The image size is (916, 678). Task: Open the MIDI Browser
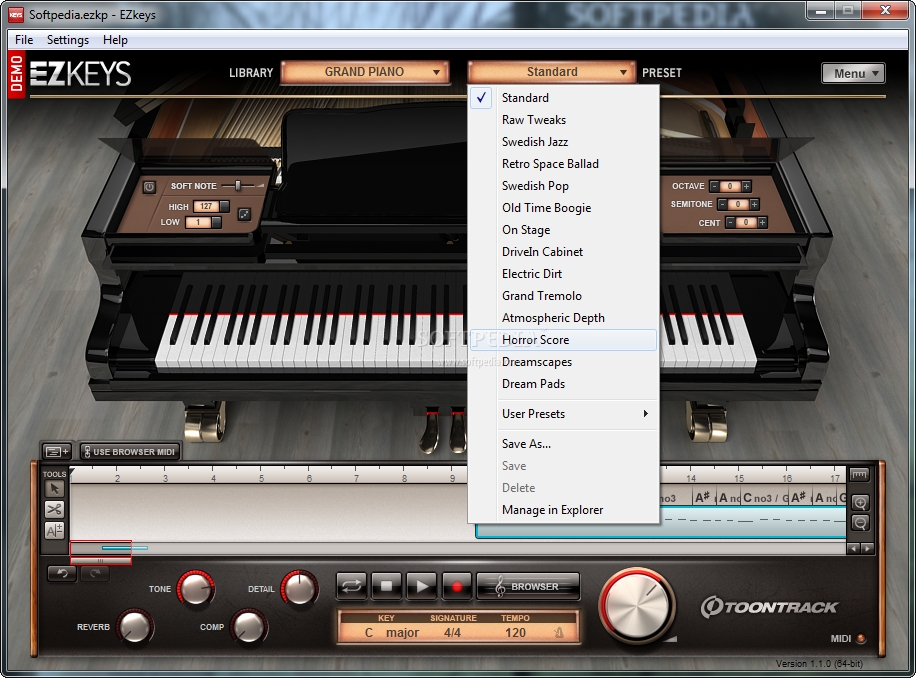pos(529,586)
